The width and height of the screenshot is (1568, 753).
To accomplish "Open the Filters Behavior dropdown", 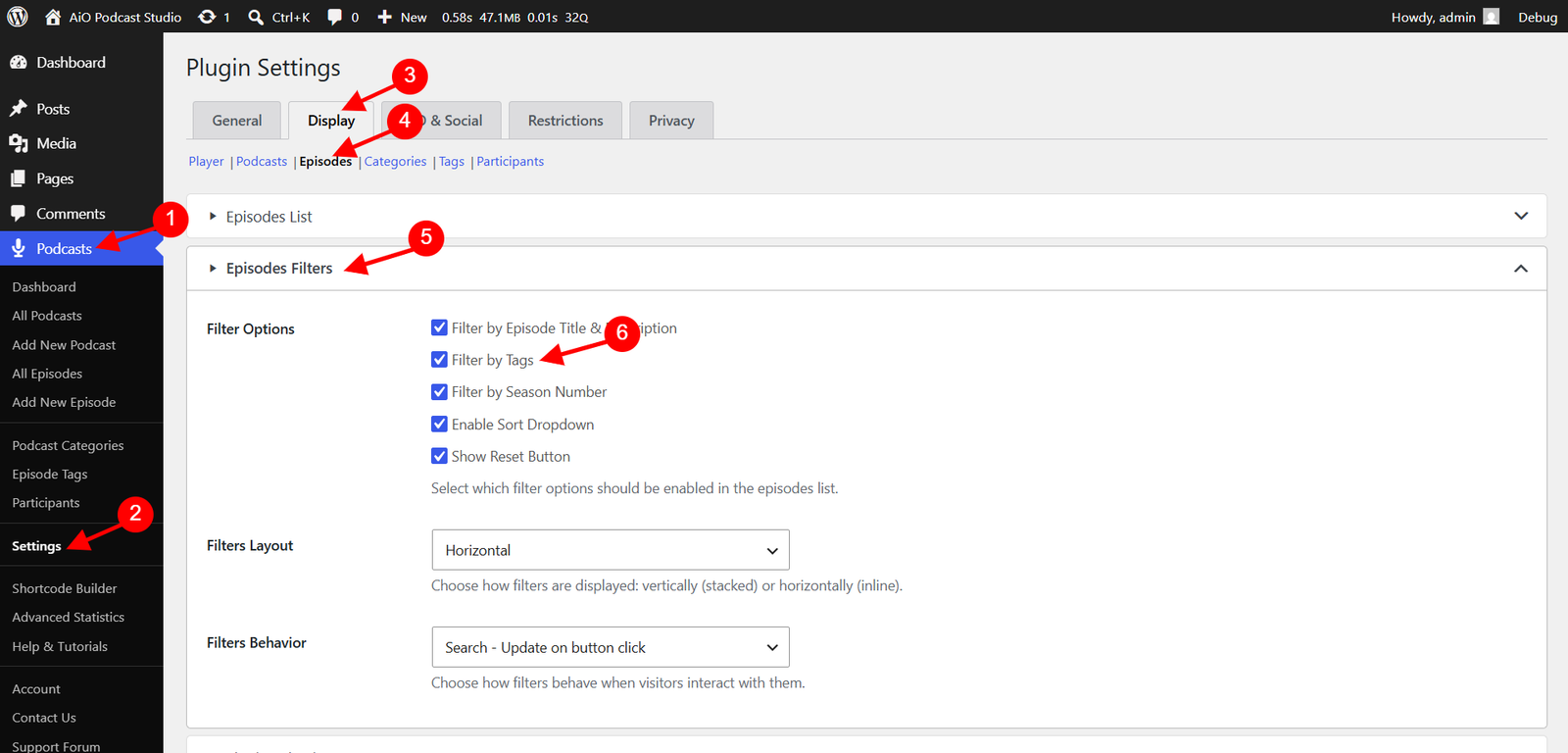I will 611,647.
